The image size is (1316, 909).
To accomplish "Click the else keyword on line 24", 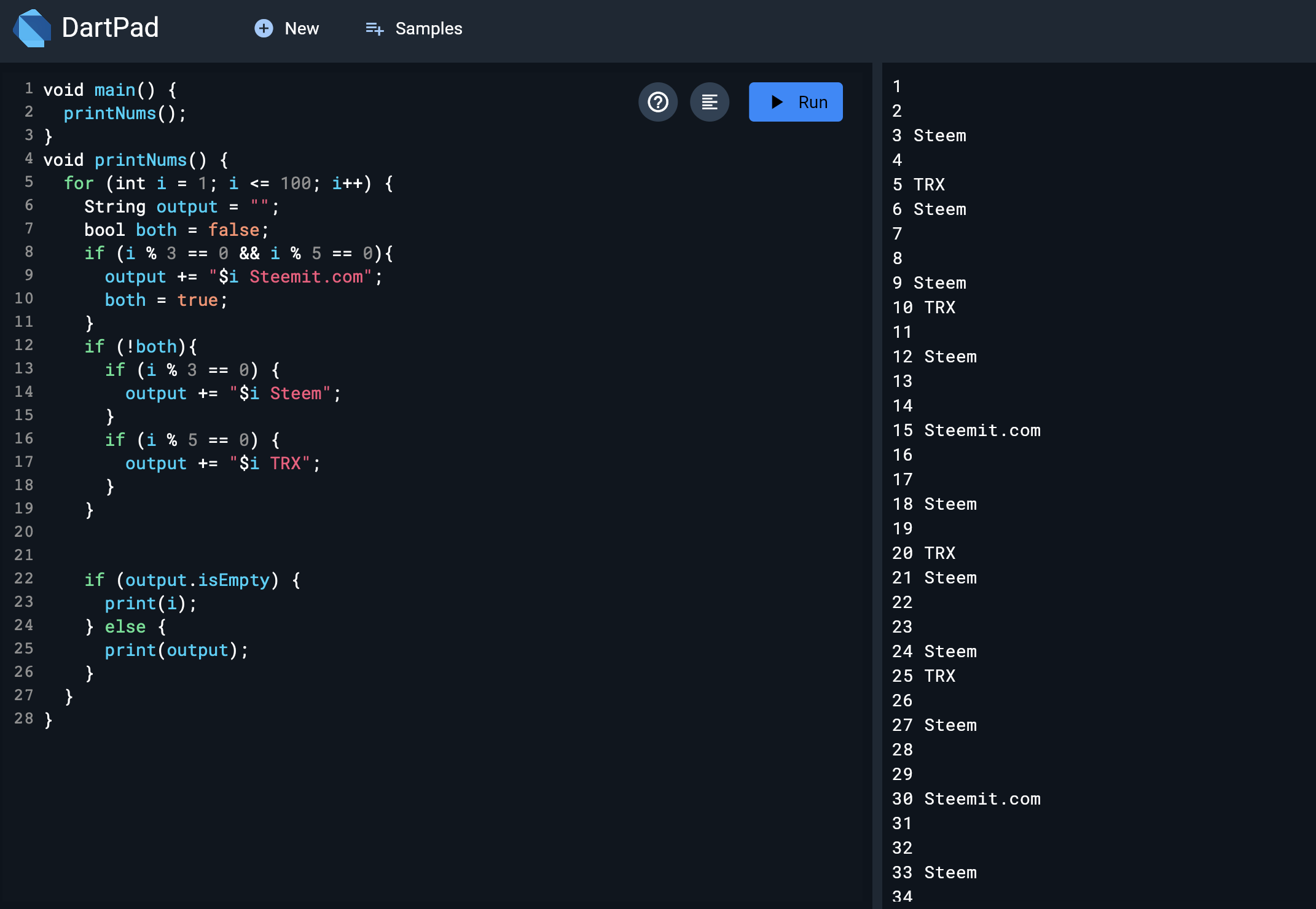I will click(125, 626).
